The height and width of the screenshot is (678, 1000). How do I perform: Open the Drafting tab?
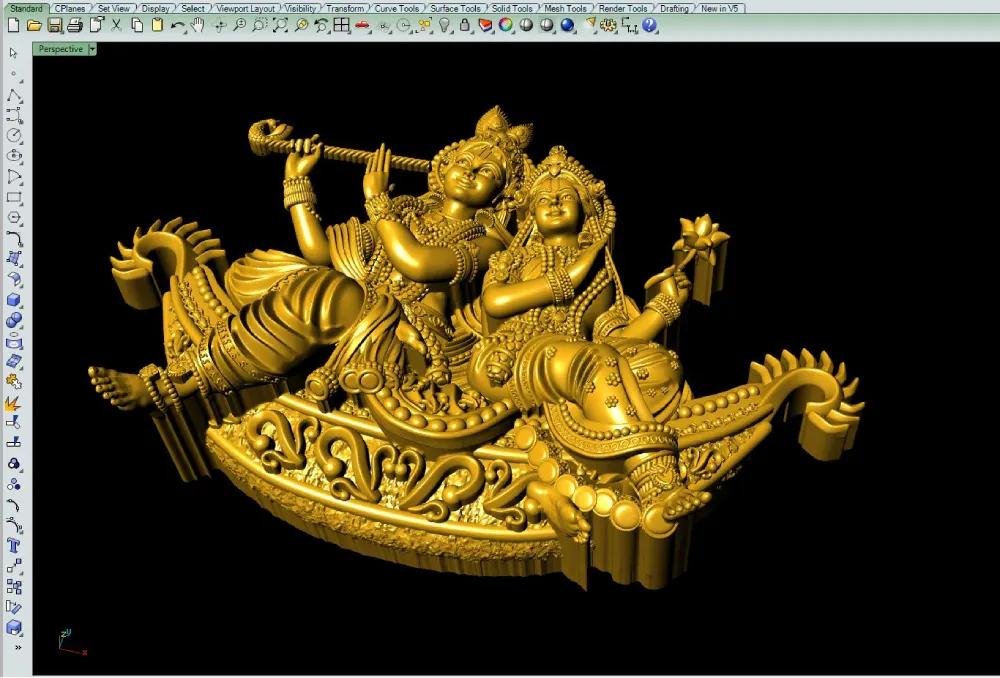tap(674, 8)
